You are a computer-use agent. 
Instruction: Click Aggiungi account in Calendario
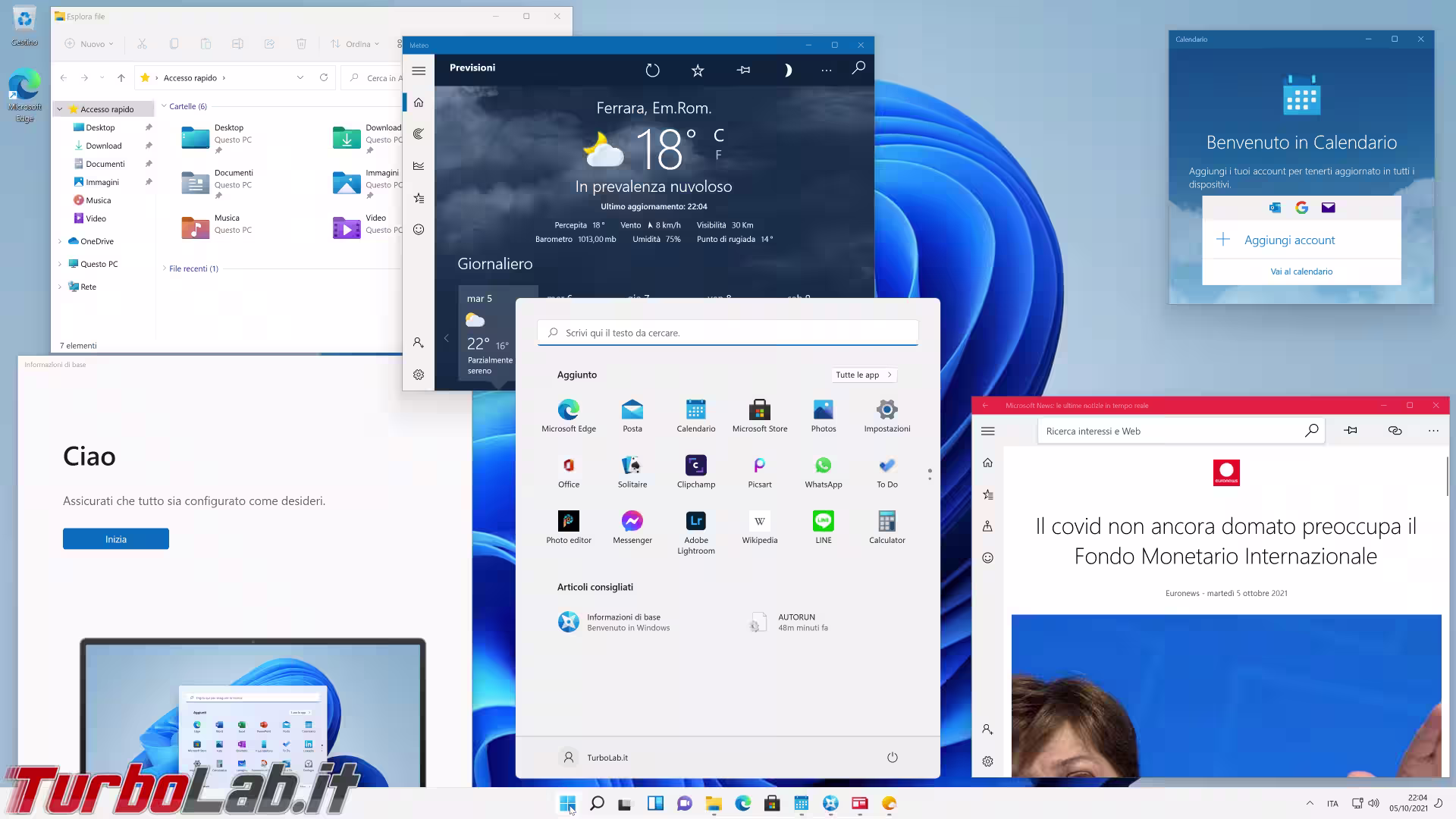coord(1301,240)
